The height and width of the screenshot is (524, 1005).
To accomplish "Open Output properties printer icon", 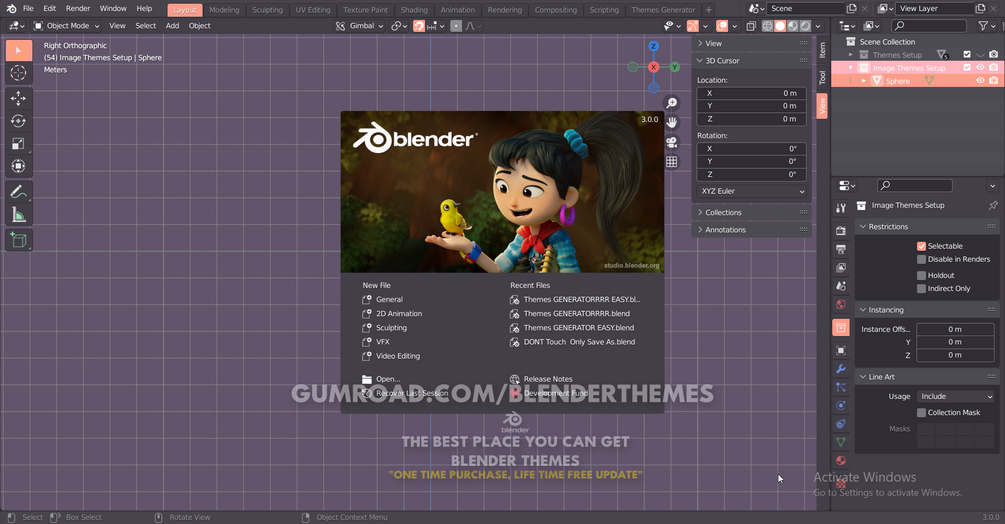I will tap(841, 249).
